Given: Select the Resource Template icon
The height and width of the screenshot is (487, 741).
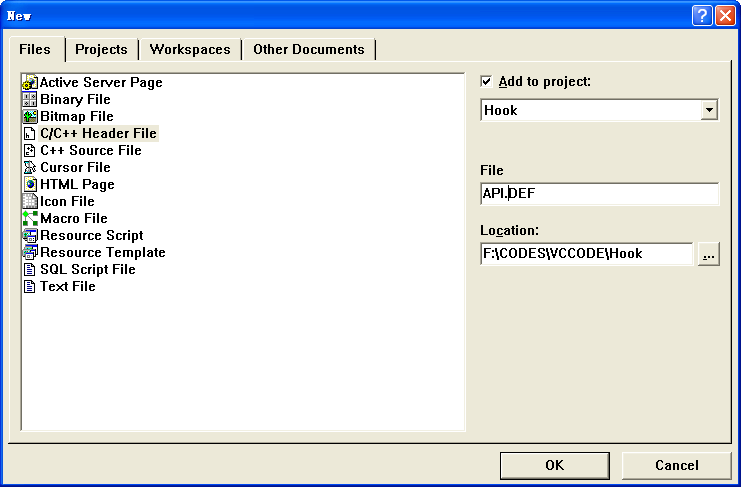Looking at the screenshot, I should coord(30,252).
